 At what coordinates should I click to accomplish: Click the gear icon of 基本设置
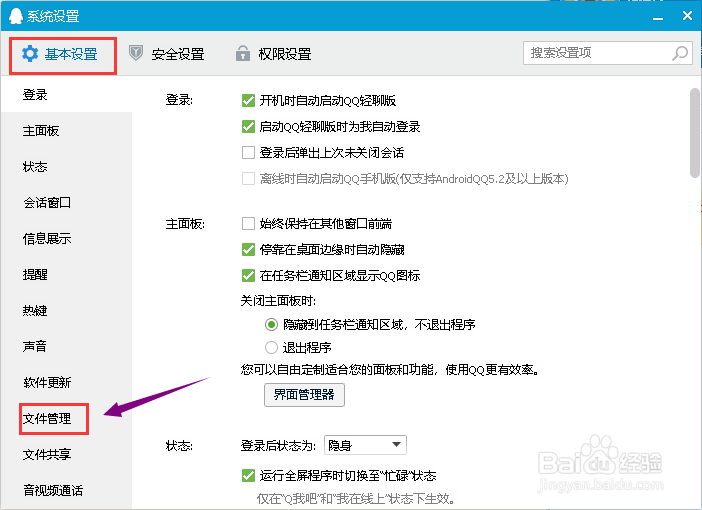30,54
